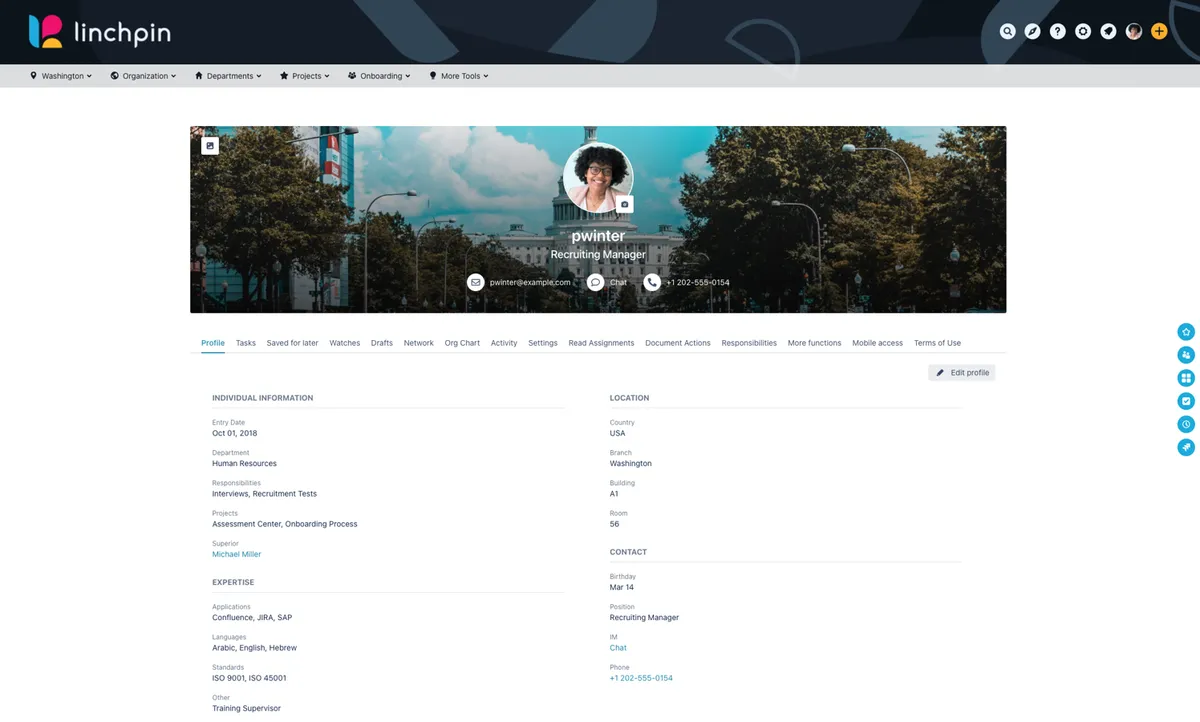Click the clock sidebar icon
Viewport: 1200px width, 722px height.
(x=1186, y=424)
